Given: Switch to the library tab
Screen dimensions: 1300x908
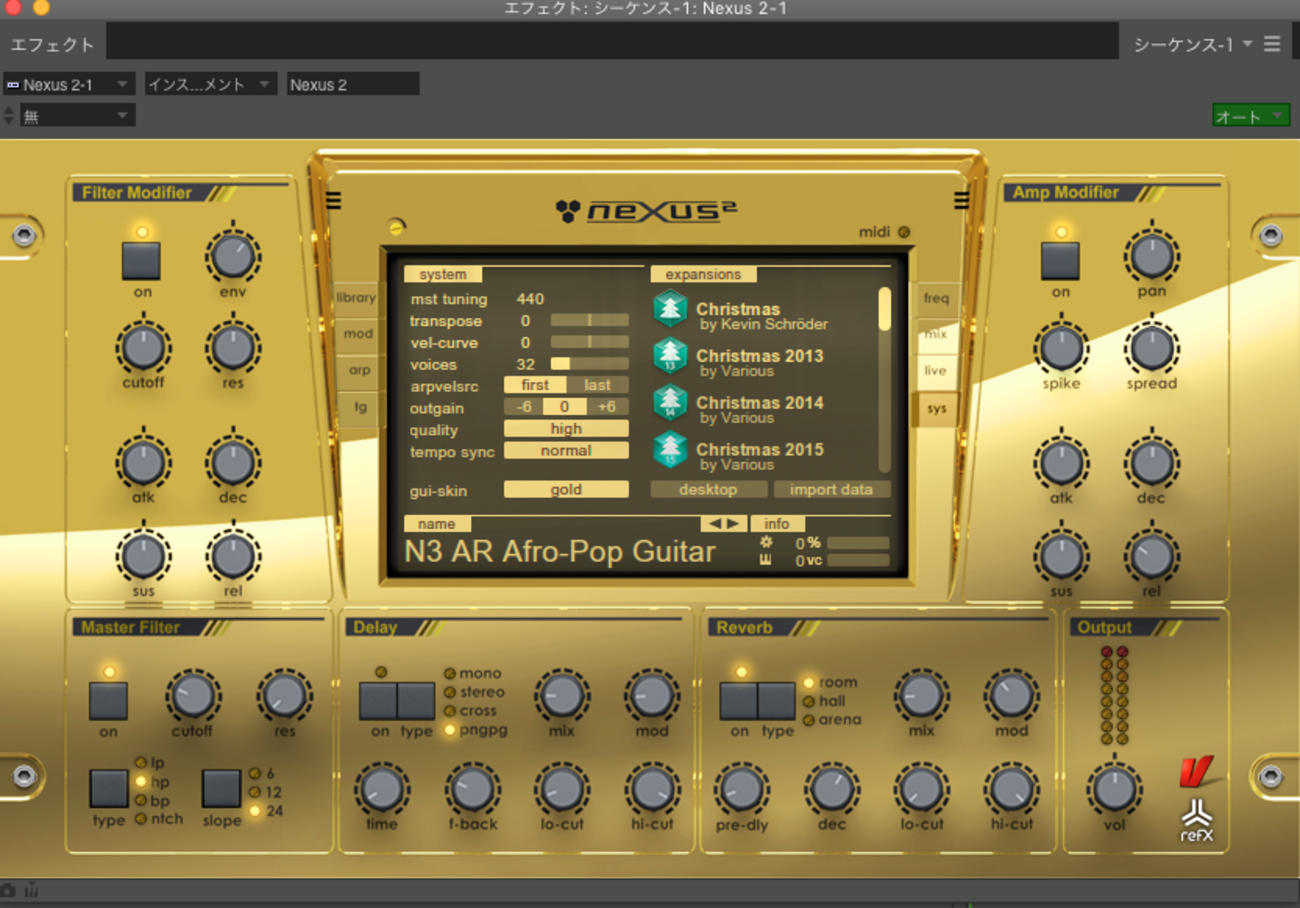Looking at the screenshot, I should pos(356,298).
